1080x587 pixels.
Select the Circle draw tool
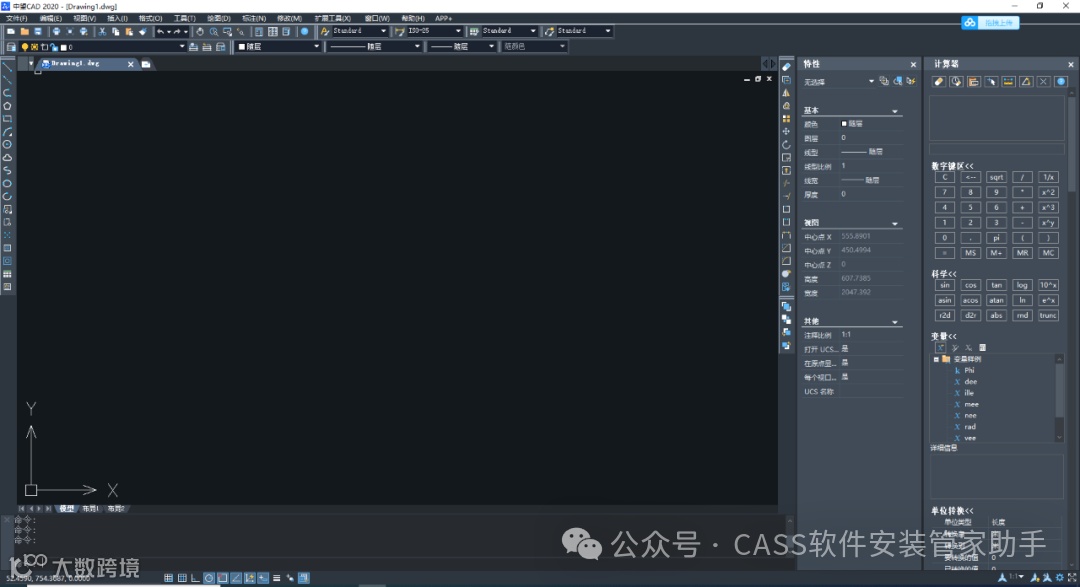pos(8,145)
